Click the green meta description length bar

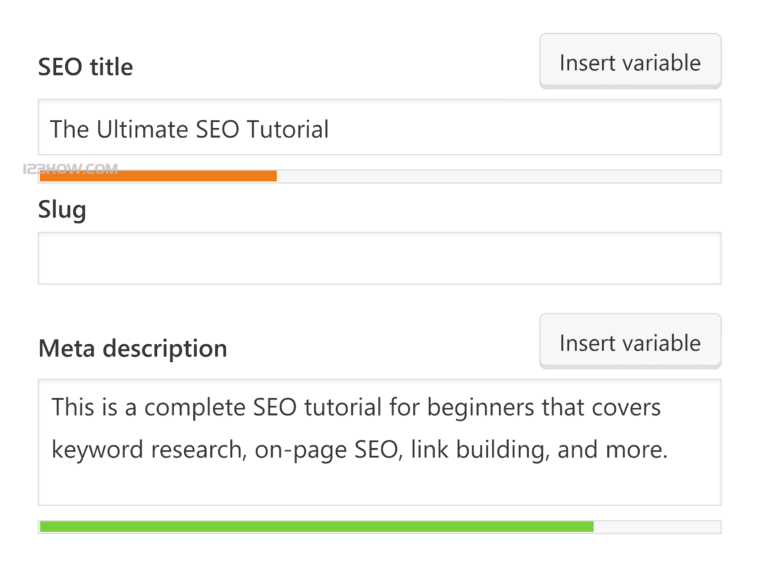(x=316, y=526)
